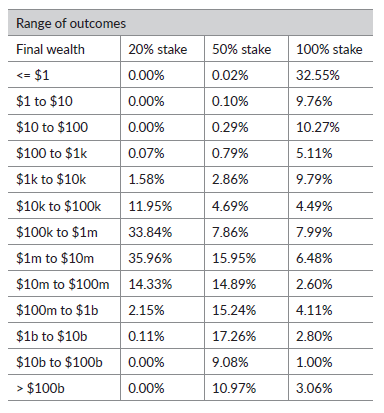The height and width of the screenshot is (413, 384).
Task: Select the > $100b row label
Action: 40,388
